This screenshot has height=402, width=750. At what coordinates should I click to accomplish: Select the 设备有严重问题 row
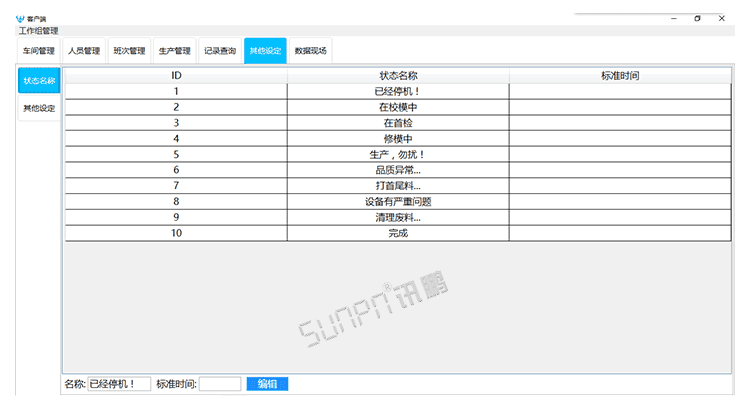(398, 202)
